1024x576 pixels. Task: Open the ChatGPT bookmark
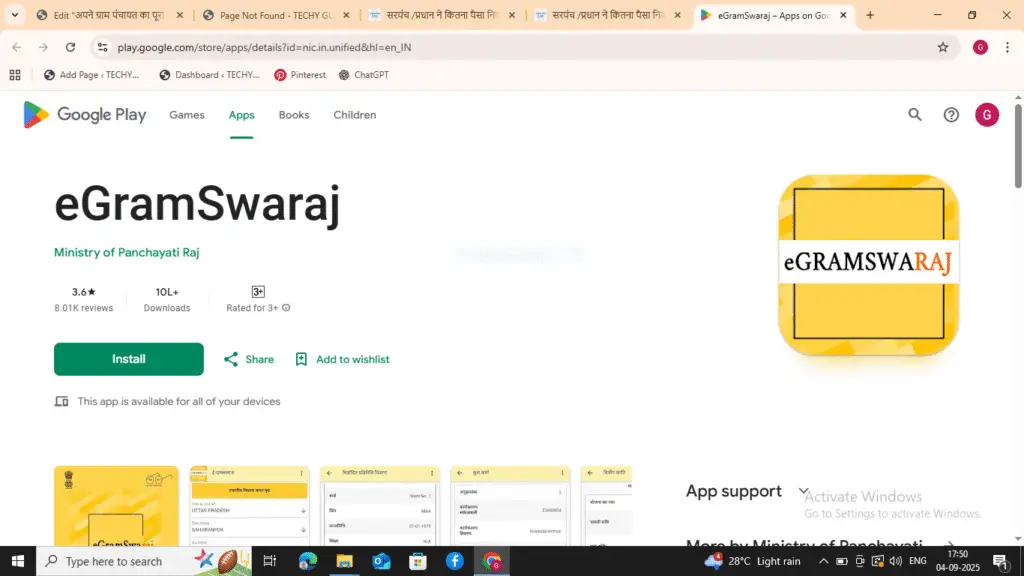tap(364, 75)
